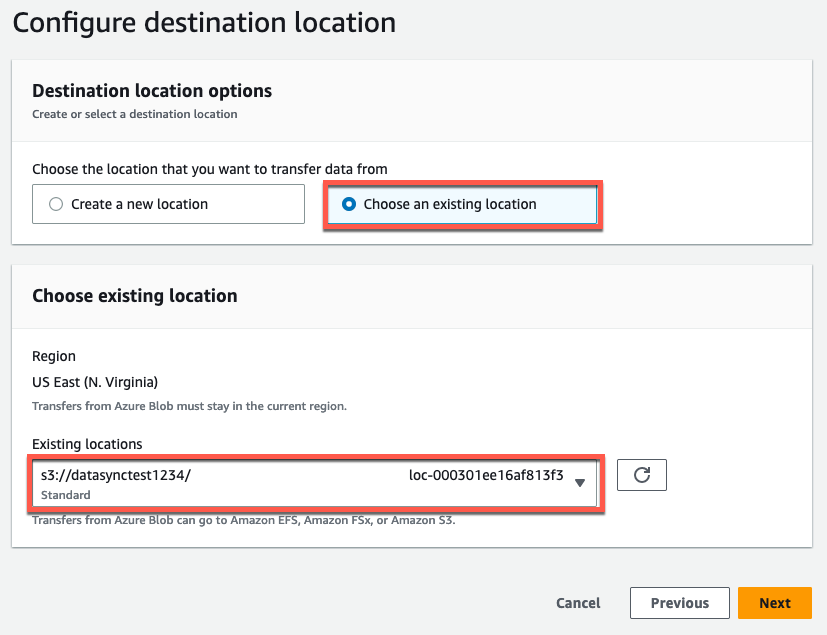Click the radio icon beside Create a new location
This screenshot has height=635, width=827.
click(x=55, y=203)
